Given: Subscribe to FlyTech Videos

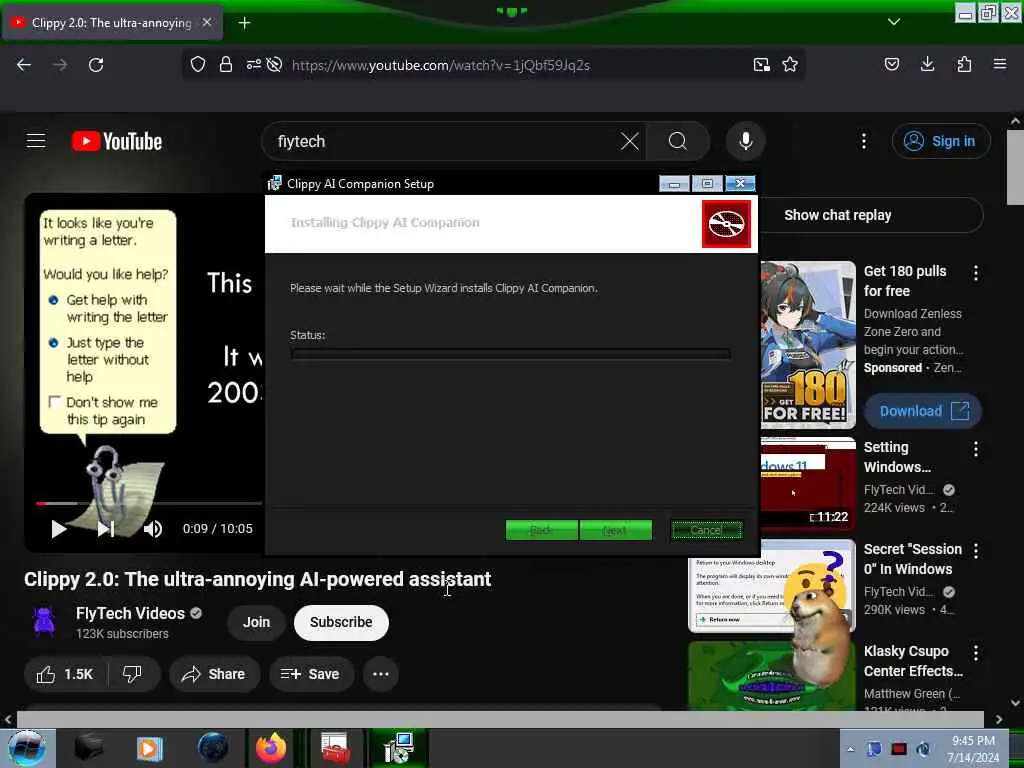Looking at the screenshot, I should click(341, 622).
